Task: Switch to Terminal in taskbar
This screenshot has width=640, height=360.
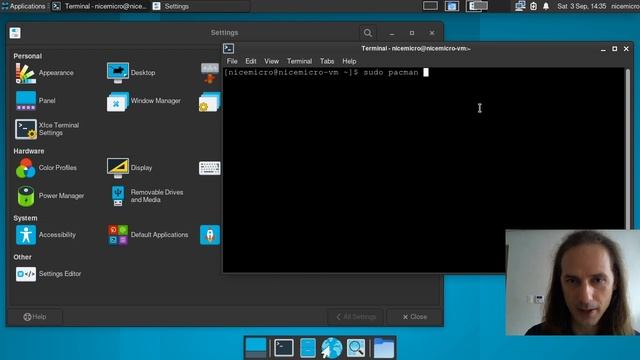Action: 100,6
